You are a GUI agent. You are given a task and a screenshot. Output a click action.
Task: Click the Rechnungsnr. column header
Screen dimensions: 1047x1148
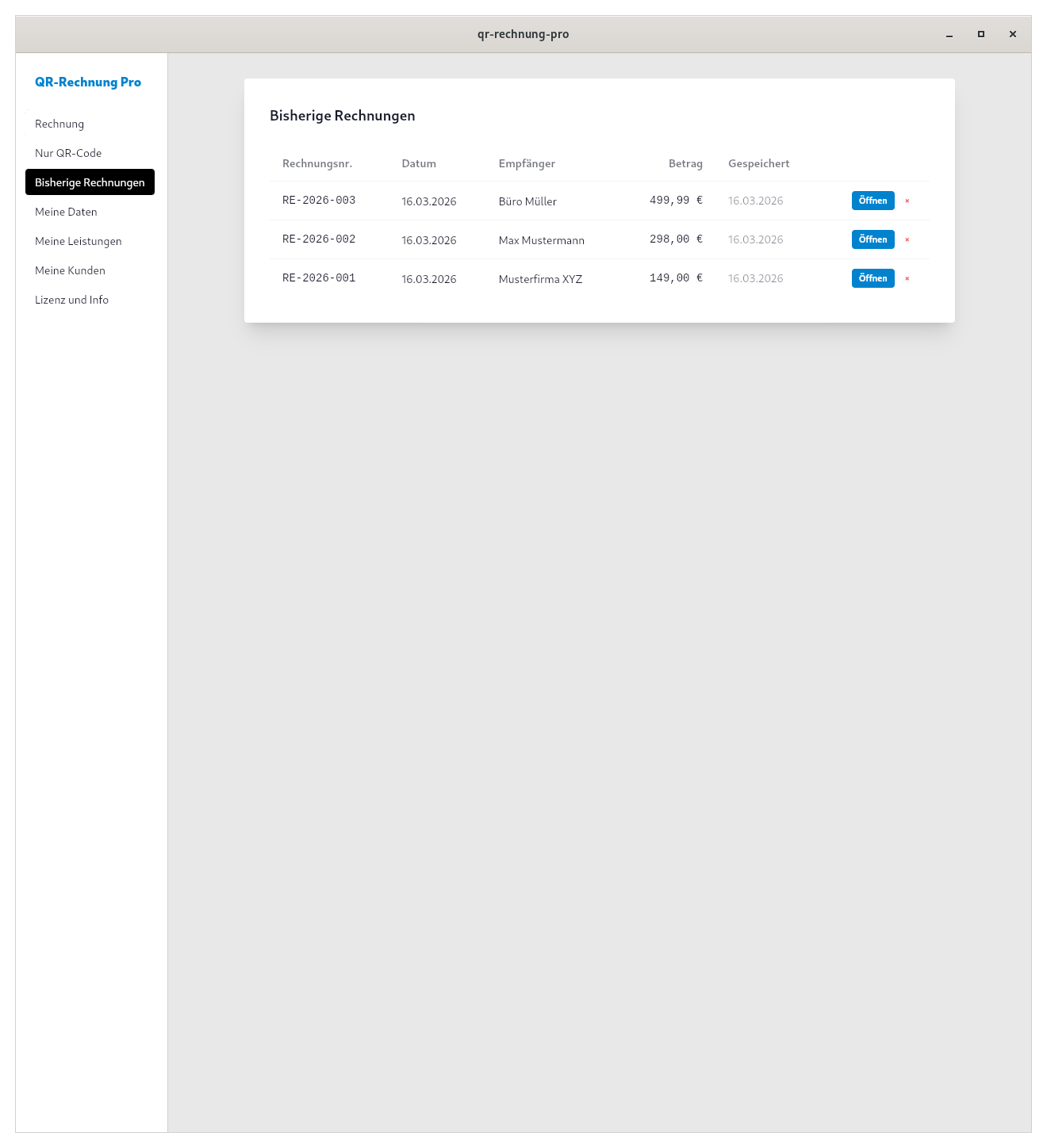pos(317,163)
